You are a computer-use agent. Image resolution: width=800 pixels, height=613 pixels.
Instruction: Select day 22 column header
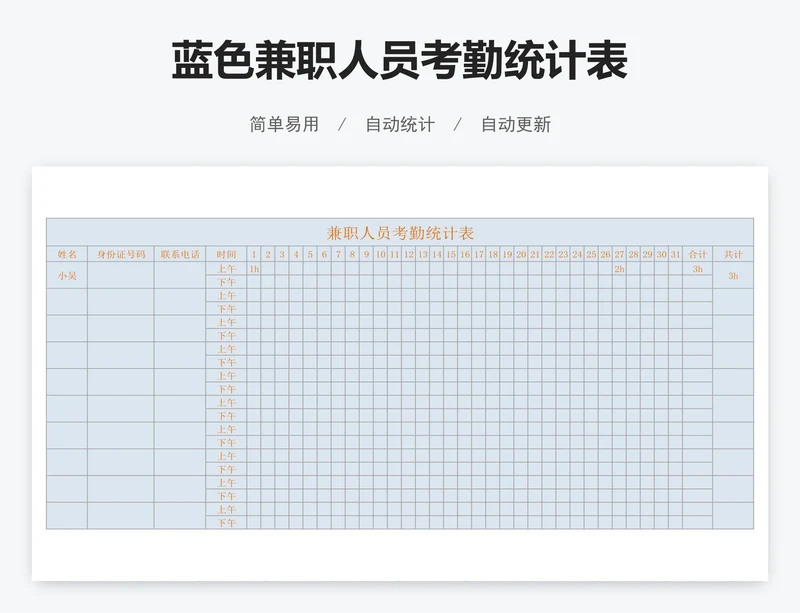(x=549, y=254)
